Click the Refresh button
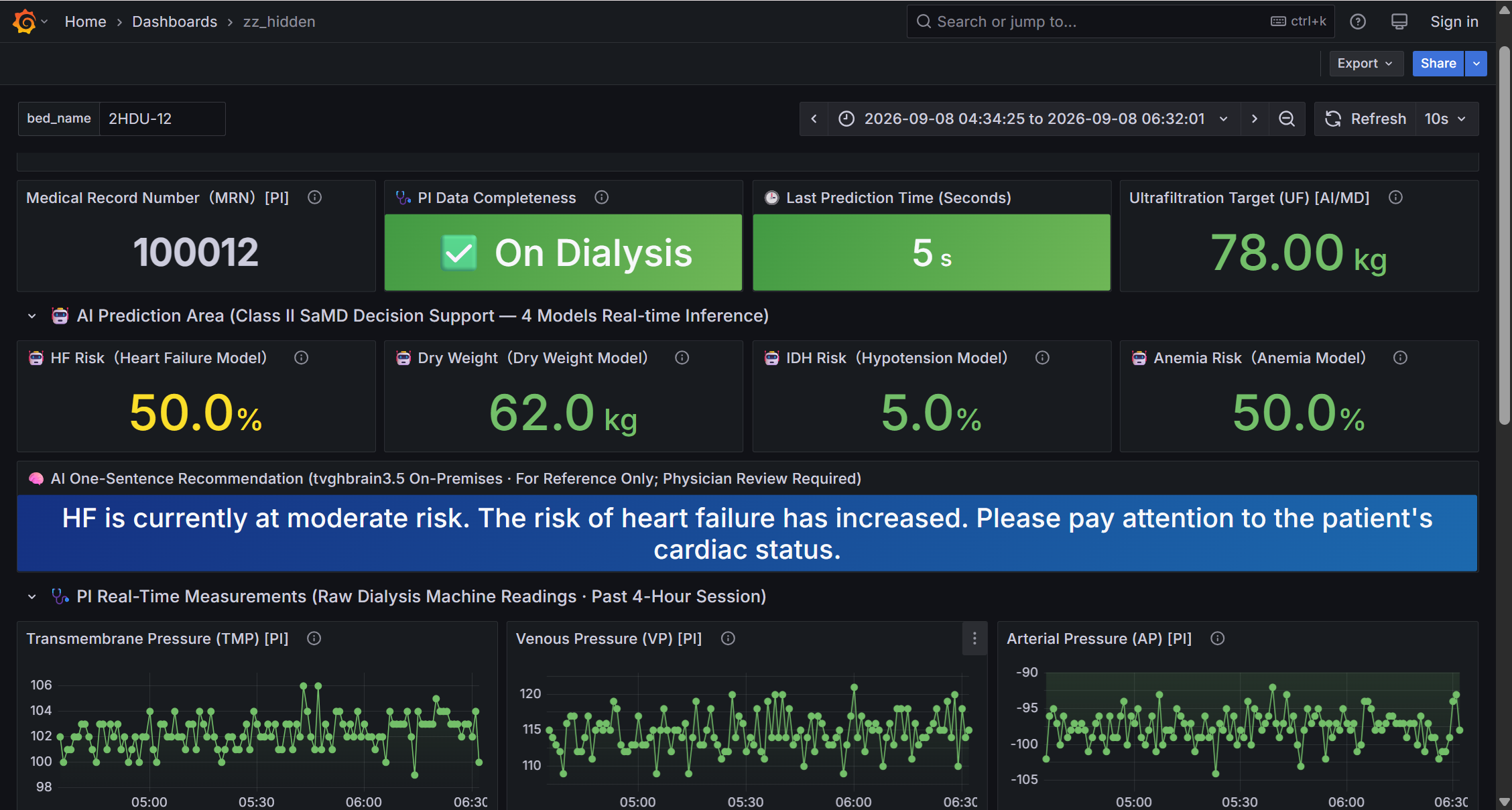Screen dimensions: 1512x810 1365,119
